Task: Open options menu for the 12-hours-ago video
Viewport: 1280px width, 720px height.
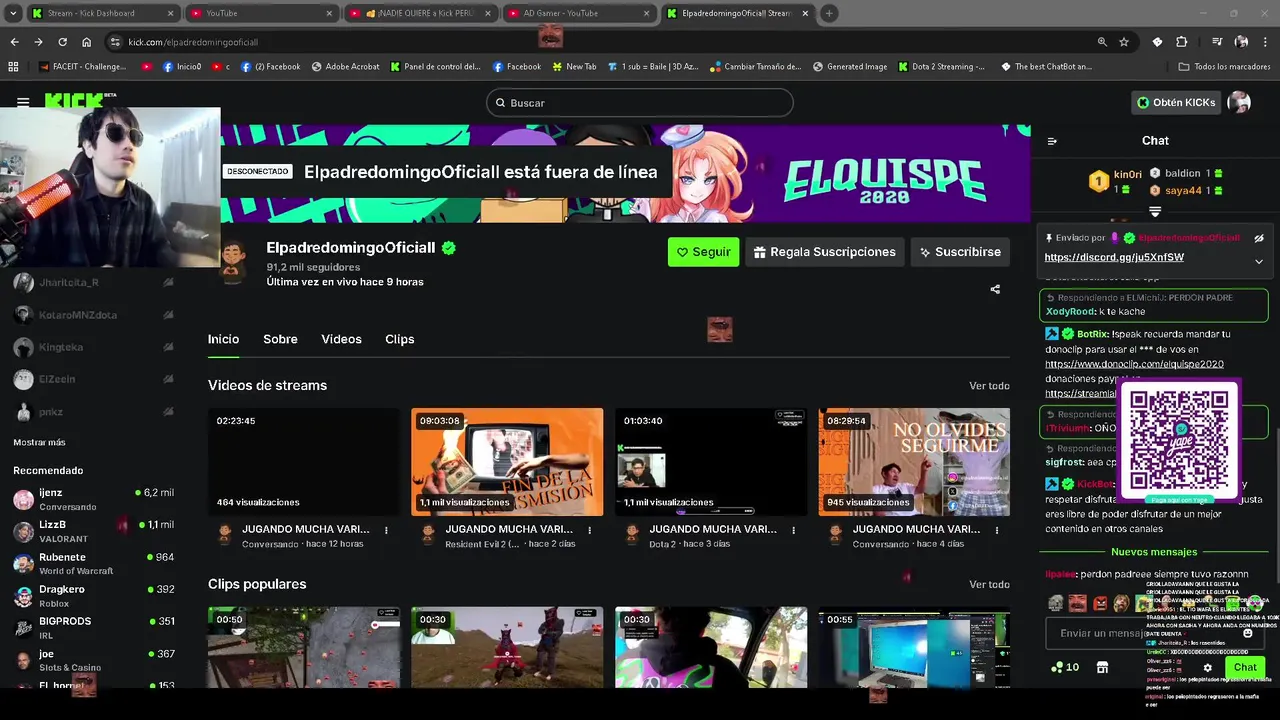Action: (386, 530)
